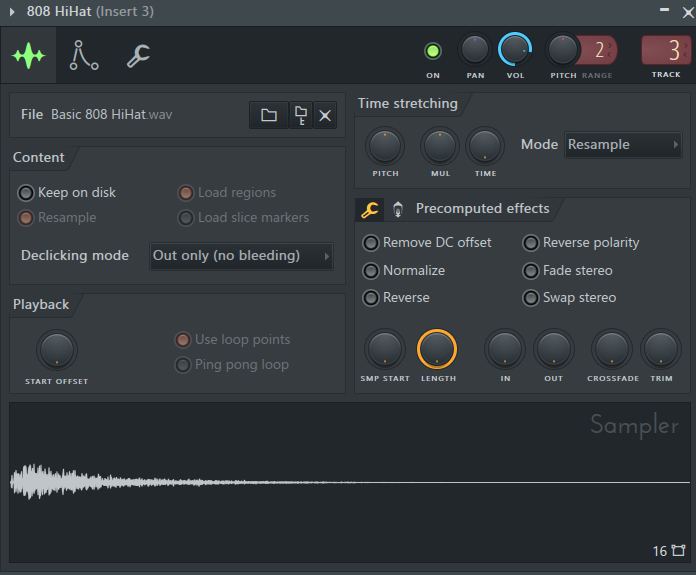This screenshot has height=575, width=696.
Task: Click the time stretching PITCH knob
Action: 385,146
